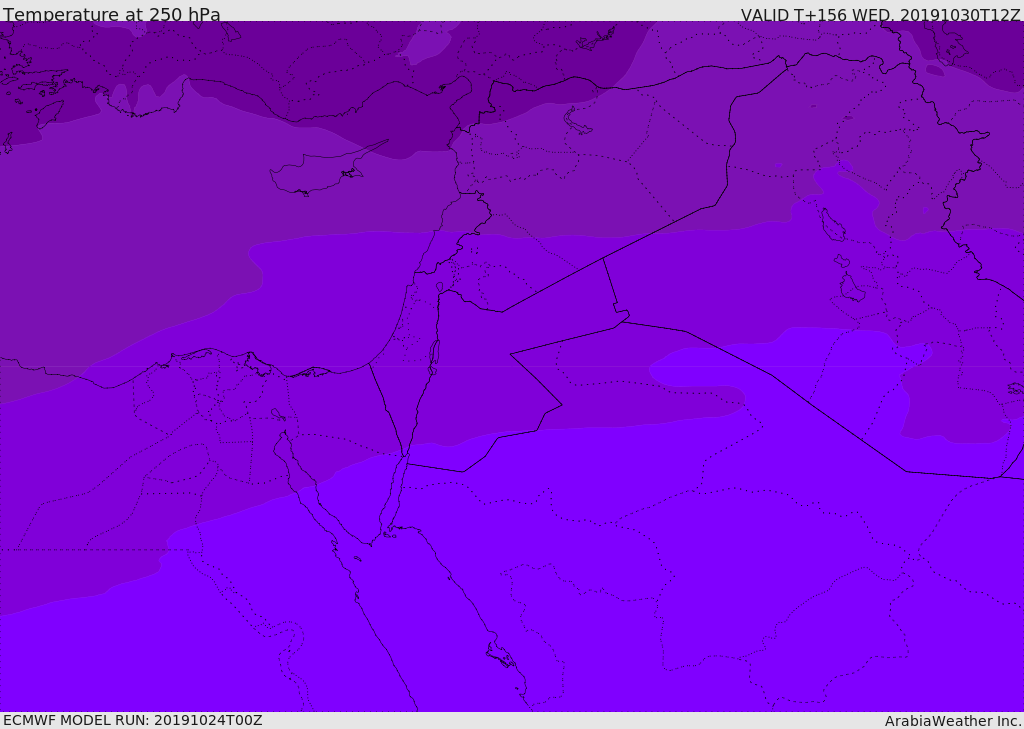The width and height of the screenshot is (1024, 729).
Task: Click the 'ArabiaWeather Inc.' credit text
Action: [x=953, y=721]
